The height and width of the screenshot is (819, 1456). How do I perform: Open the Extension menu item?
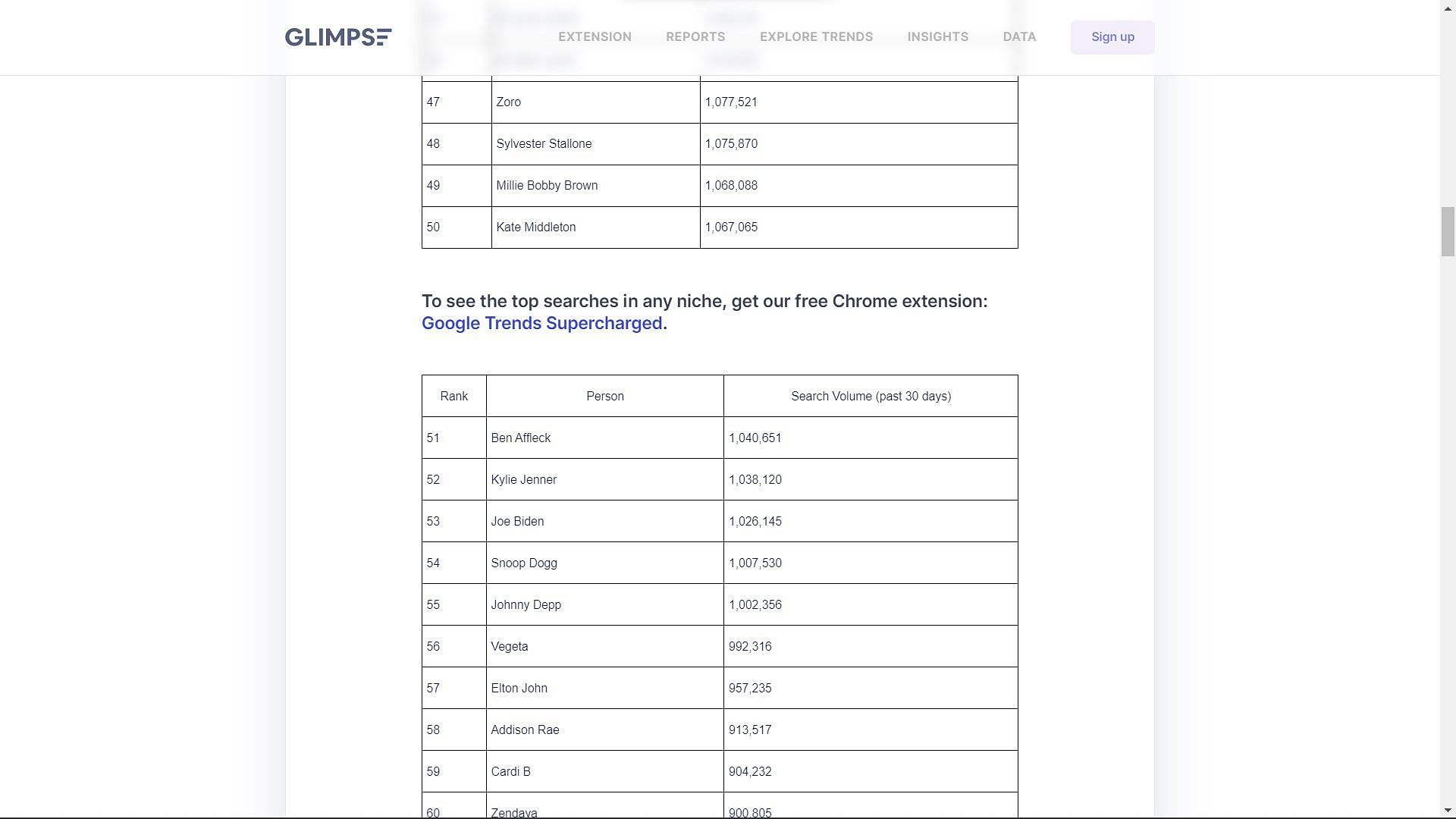[595, 37]
